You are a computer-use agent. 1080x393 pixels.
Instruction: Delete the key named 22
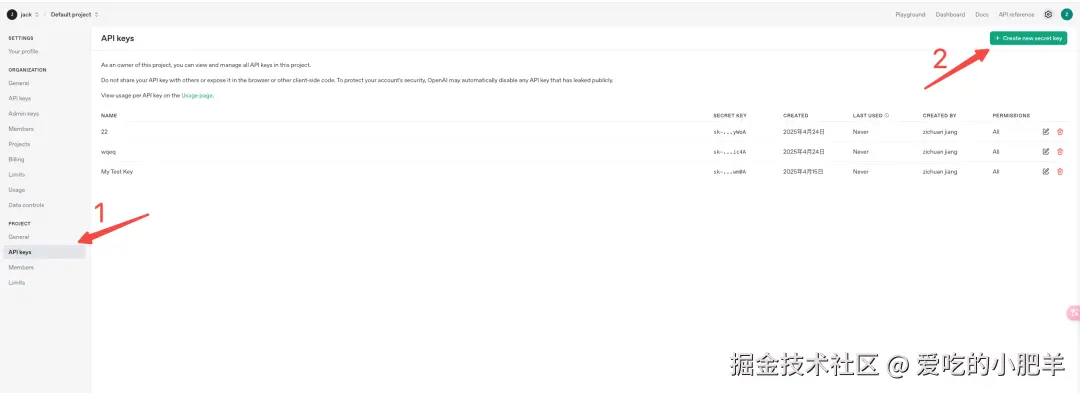tap(1060, 131)
